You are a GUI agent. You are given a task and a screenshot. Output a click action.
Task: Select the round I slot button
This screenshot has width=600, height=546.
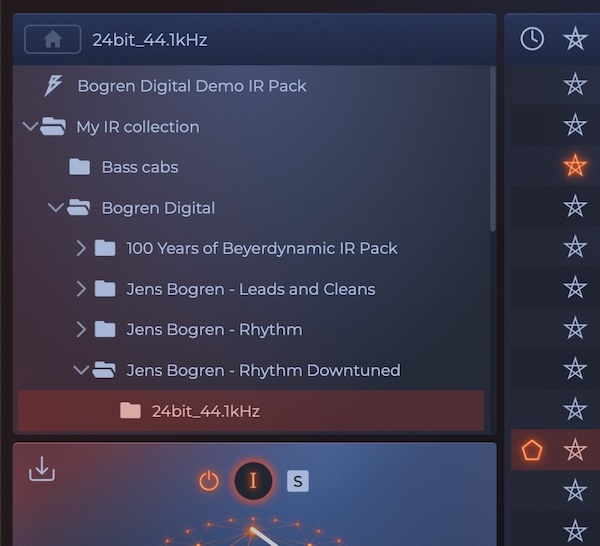point(253,481)
